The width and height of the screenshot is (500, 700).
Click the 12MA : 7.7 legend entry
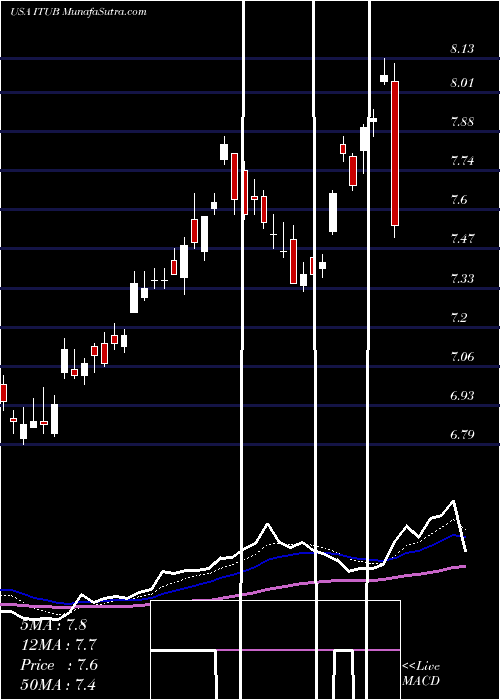coord(58,645)
